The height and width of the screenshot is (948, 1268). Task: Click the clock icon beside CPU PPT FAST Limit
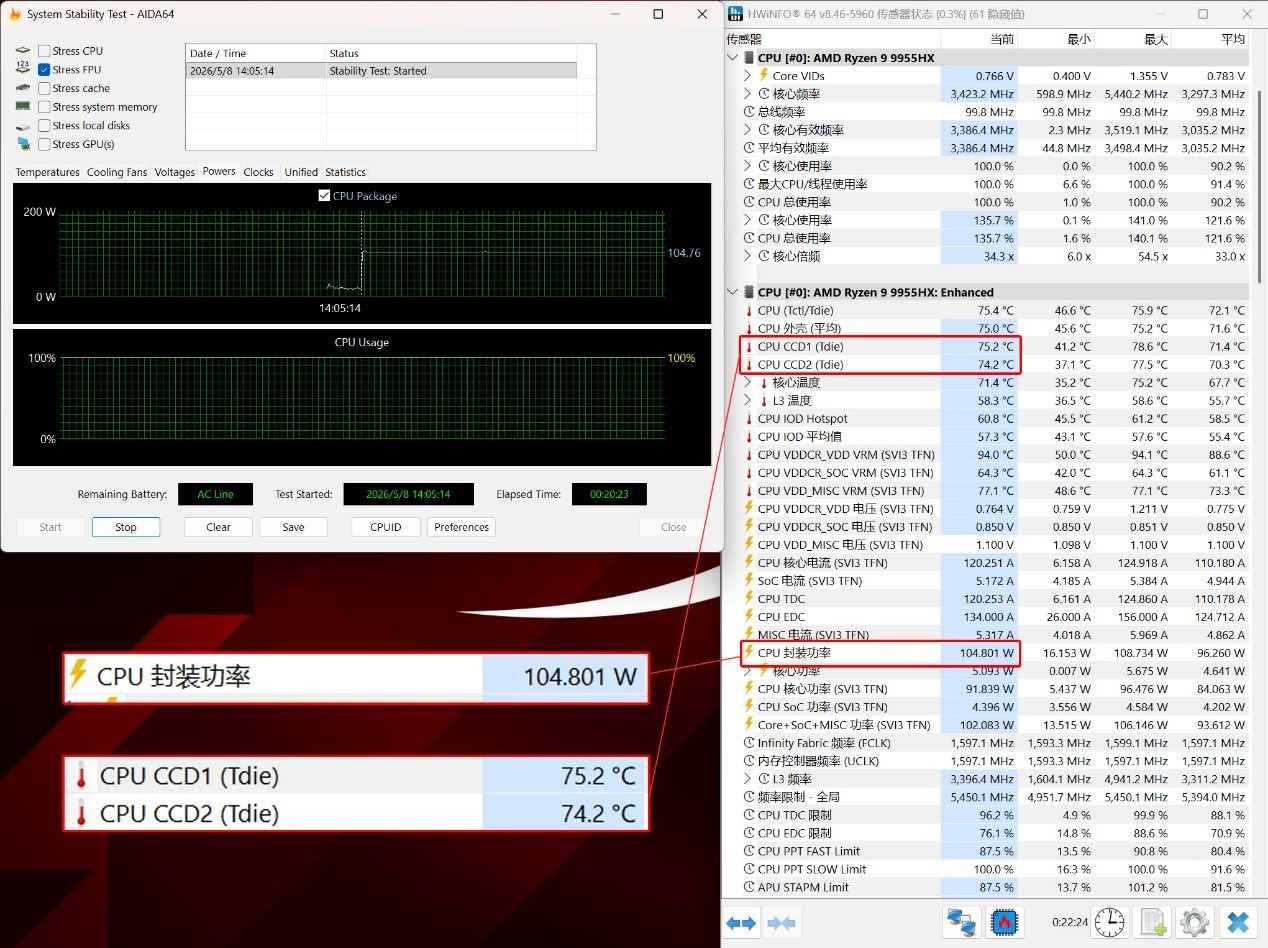pyautogui.click(x=749, y=851)
